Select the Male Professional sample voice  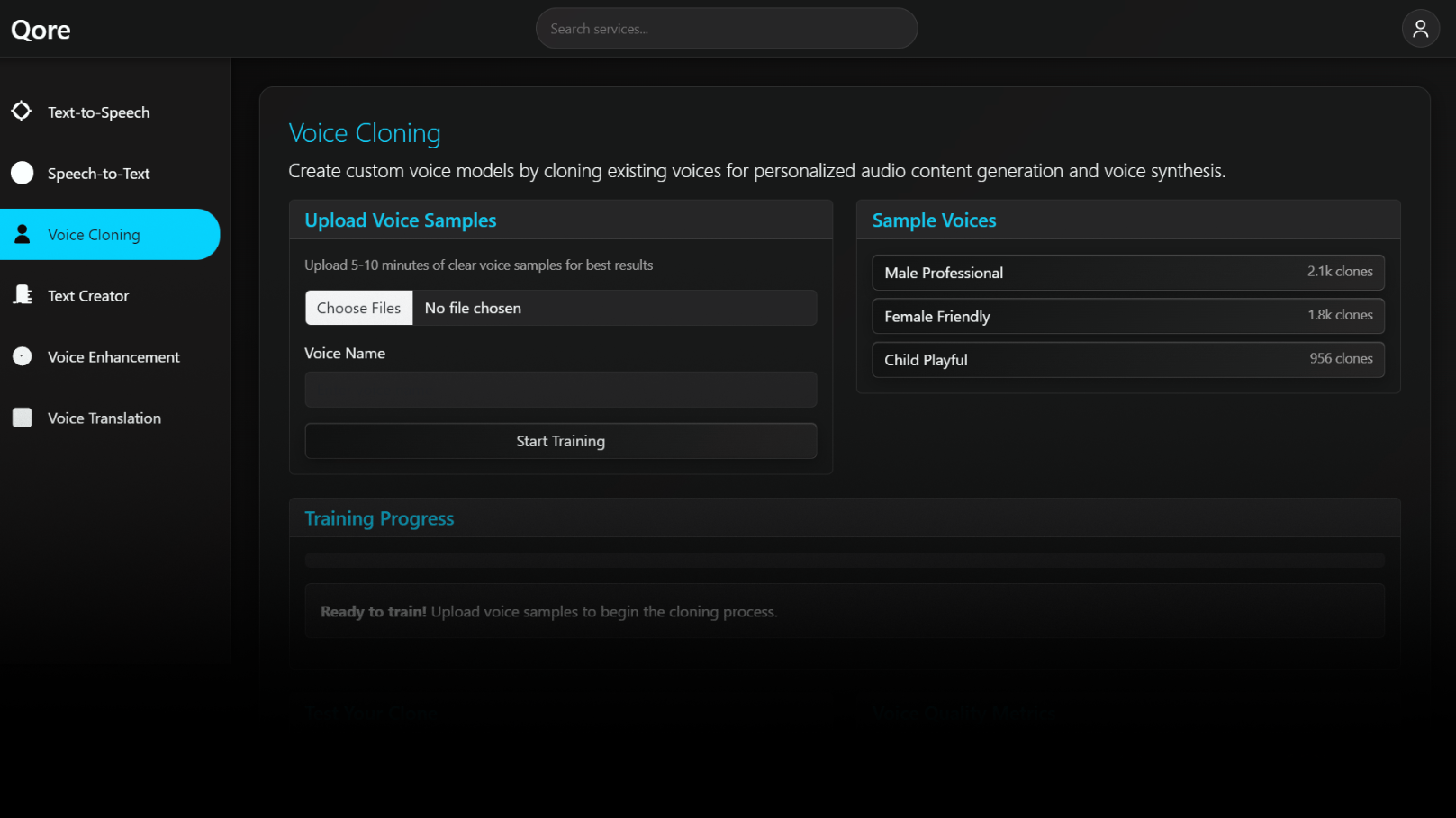coord(1127,273)
